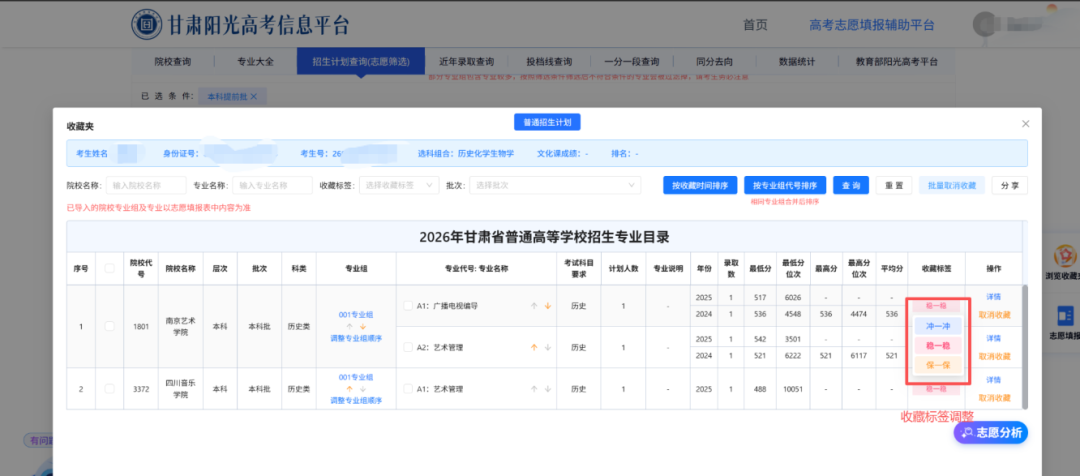
Task: Close the 收藏夹 dialog with X
Action: (1026, 124)
